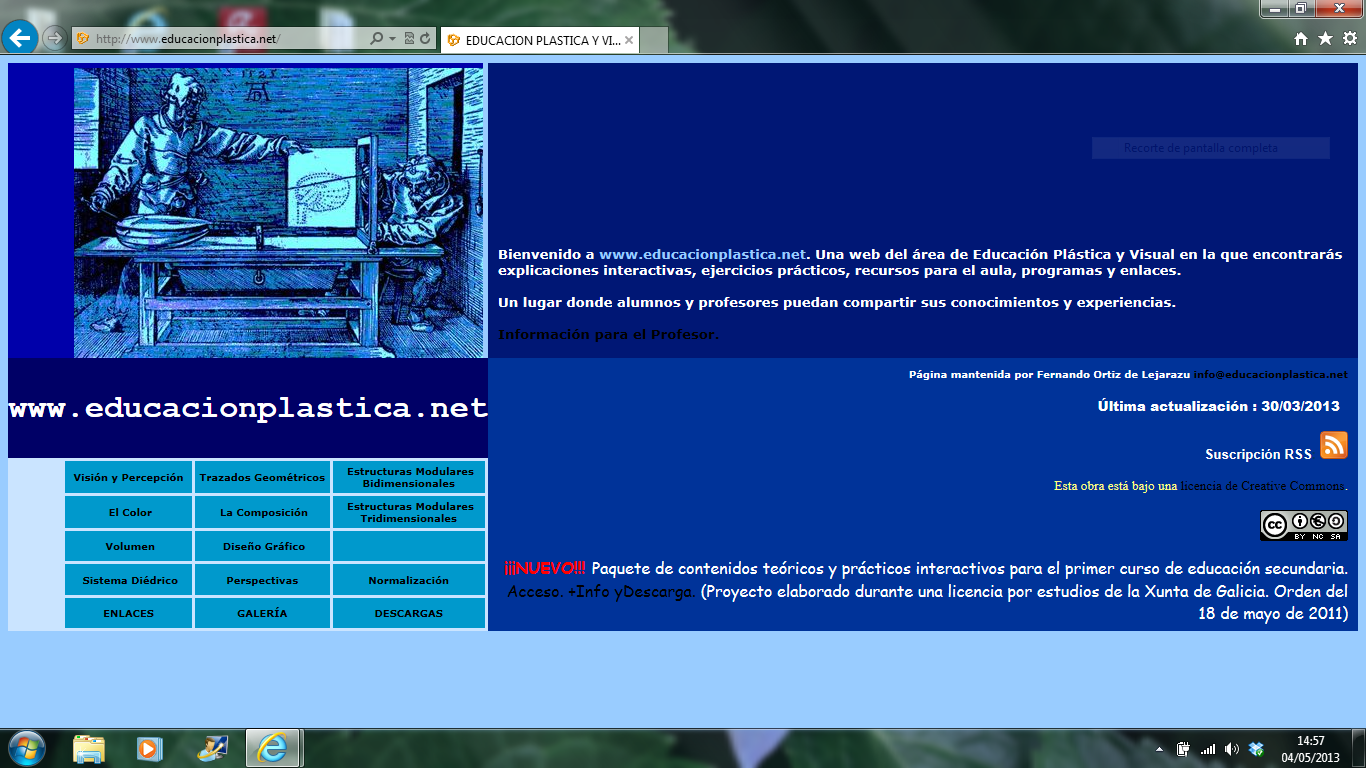Open the address bar autocomplete dropdown arrow

click(x=392, y=39)
